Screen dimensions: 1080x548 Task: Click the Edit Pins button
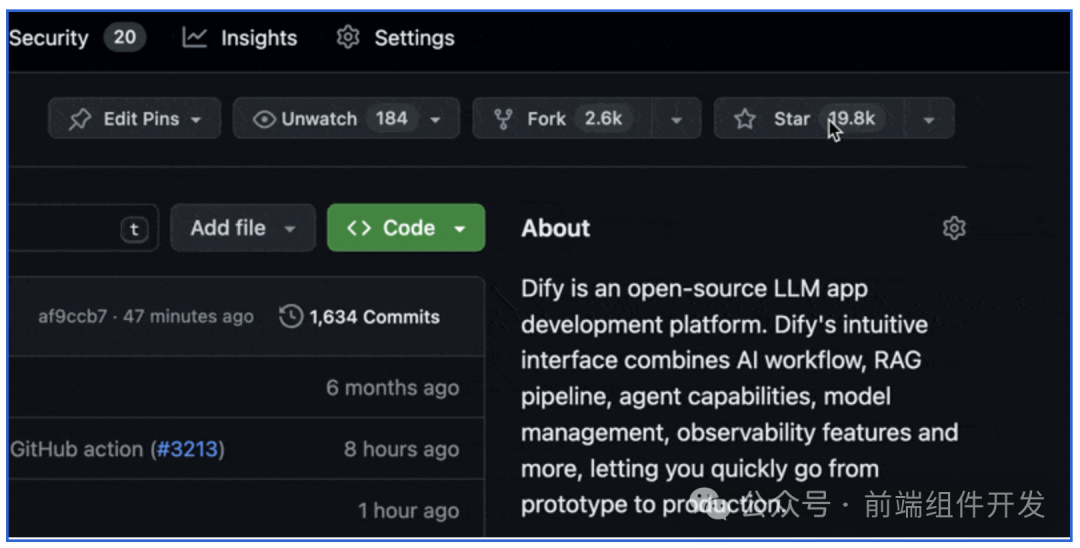(x=134, y=118)
